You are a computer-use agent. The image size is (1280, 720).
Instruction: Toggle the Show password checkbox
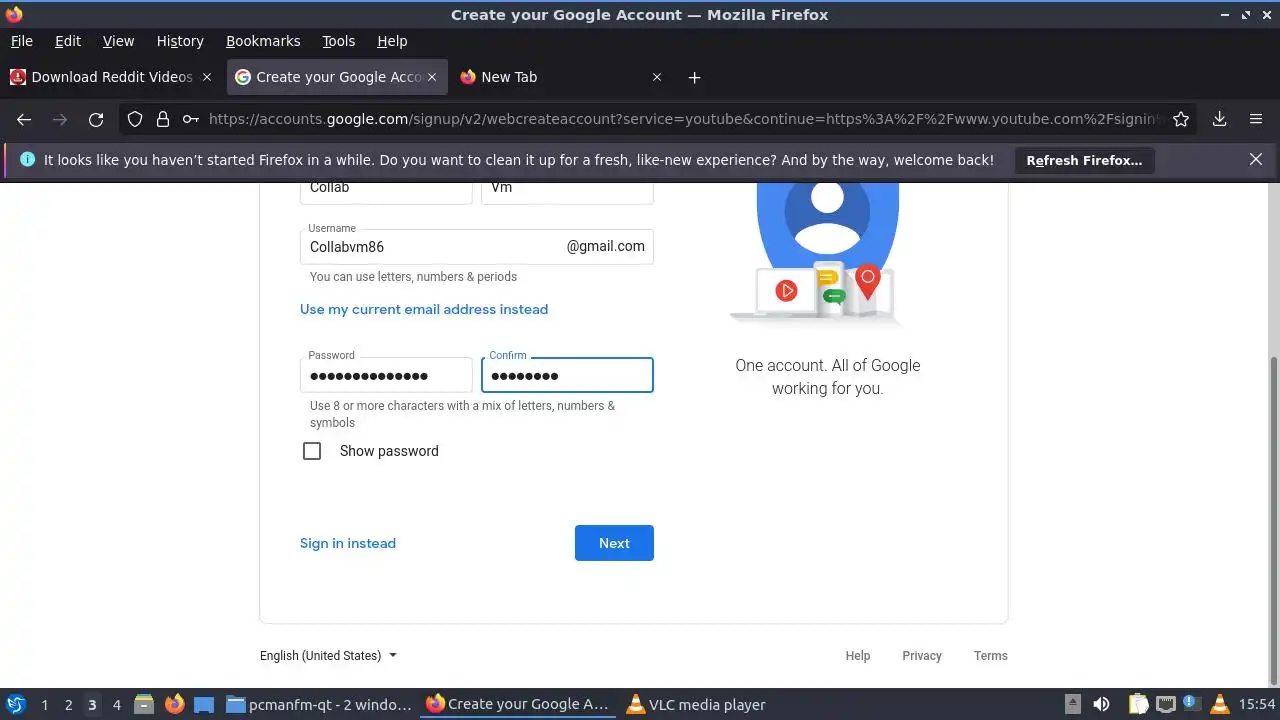pos(312,451)
